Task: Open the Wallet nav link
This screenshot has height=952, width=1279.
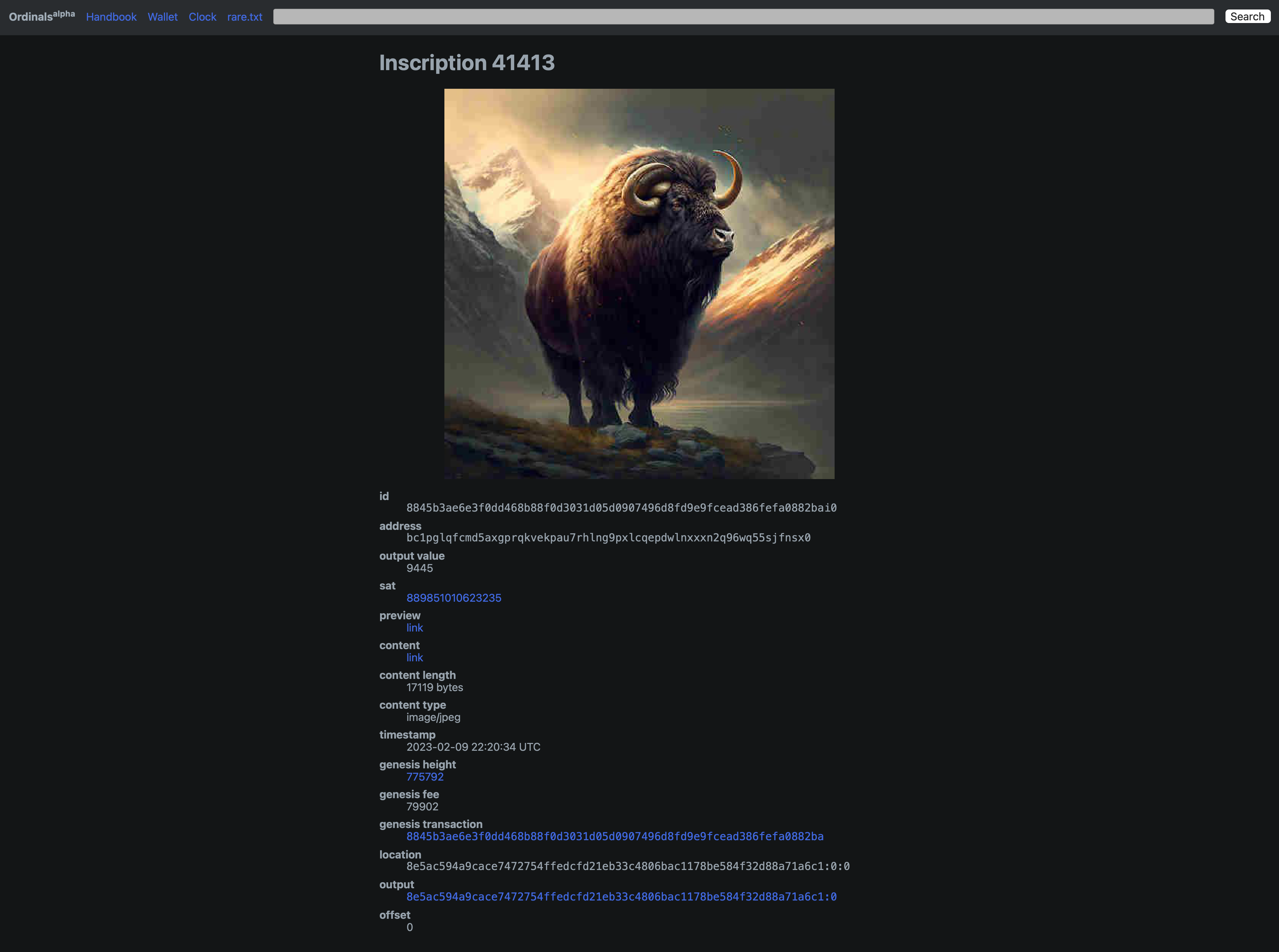Action: pyautogui.click(x=163, y=17)
